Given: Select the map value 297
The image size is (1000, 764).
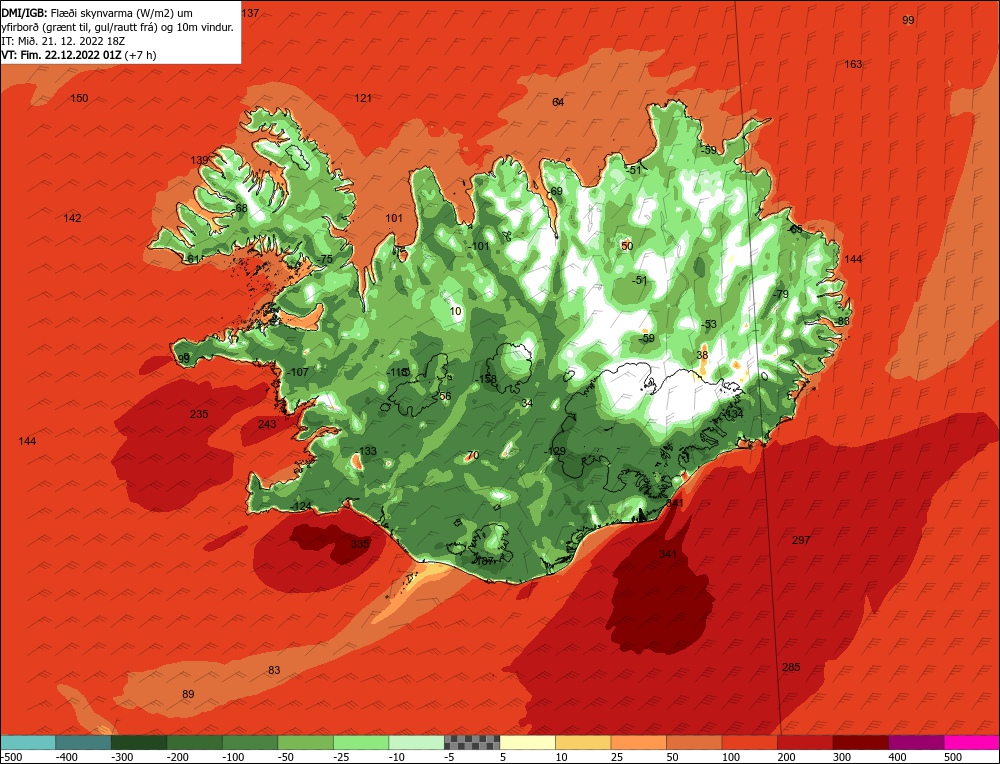Looking at the screenshot, I should tap(801, 540).
